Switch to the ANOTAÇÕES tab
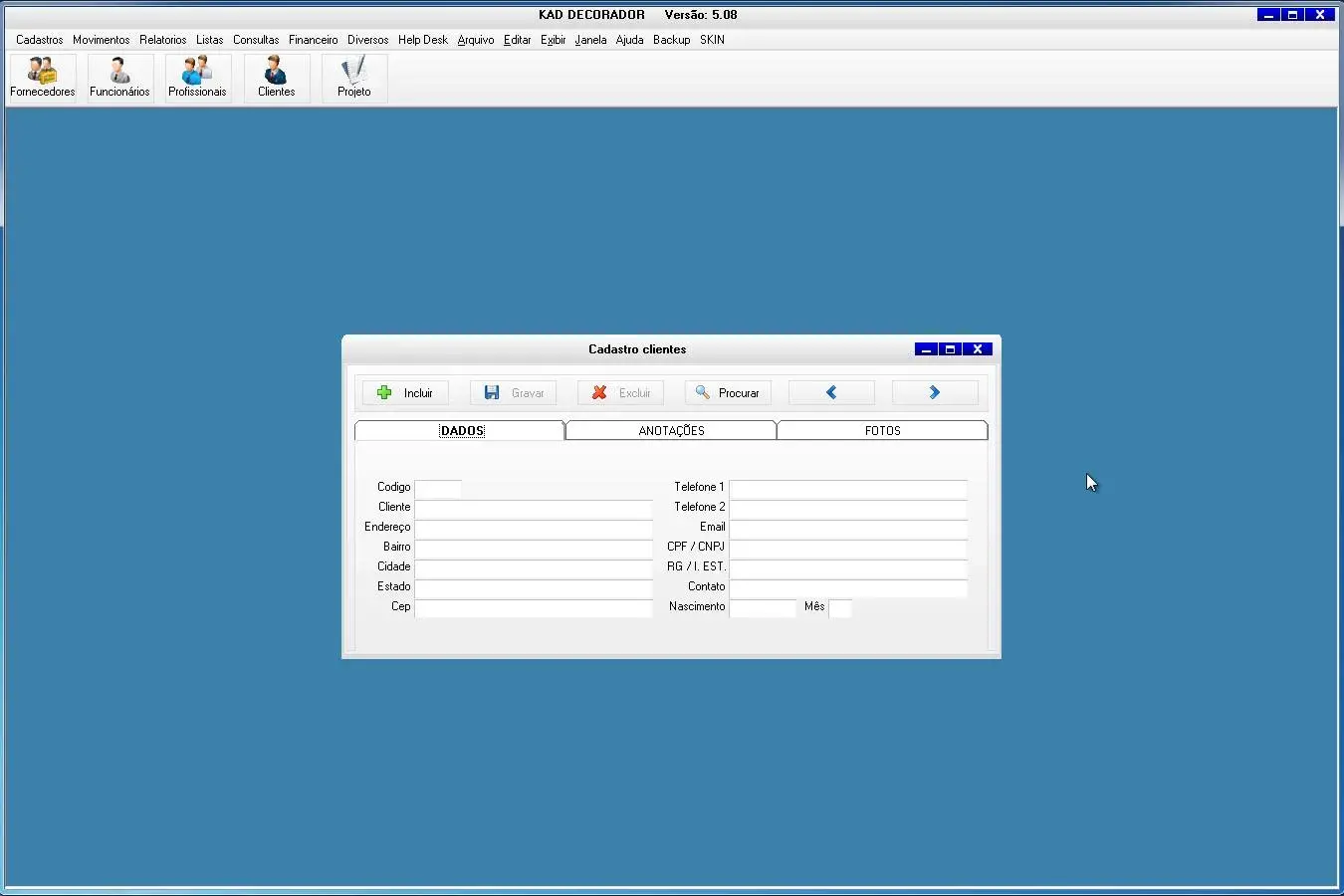Image resolution: width=1344 pixels, height=896 pixels. click(x=671, y=431)
